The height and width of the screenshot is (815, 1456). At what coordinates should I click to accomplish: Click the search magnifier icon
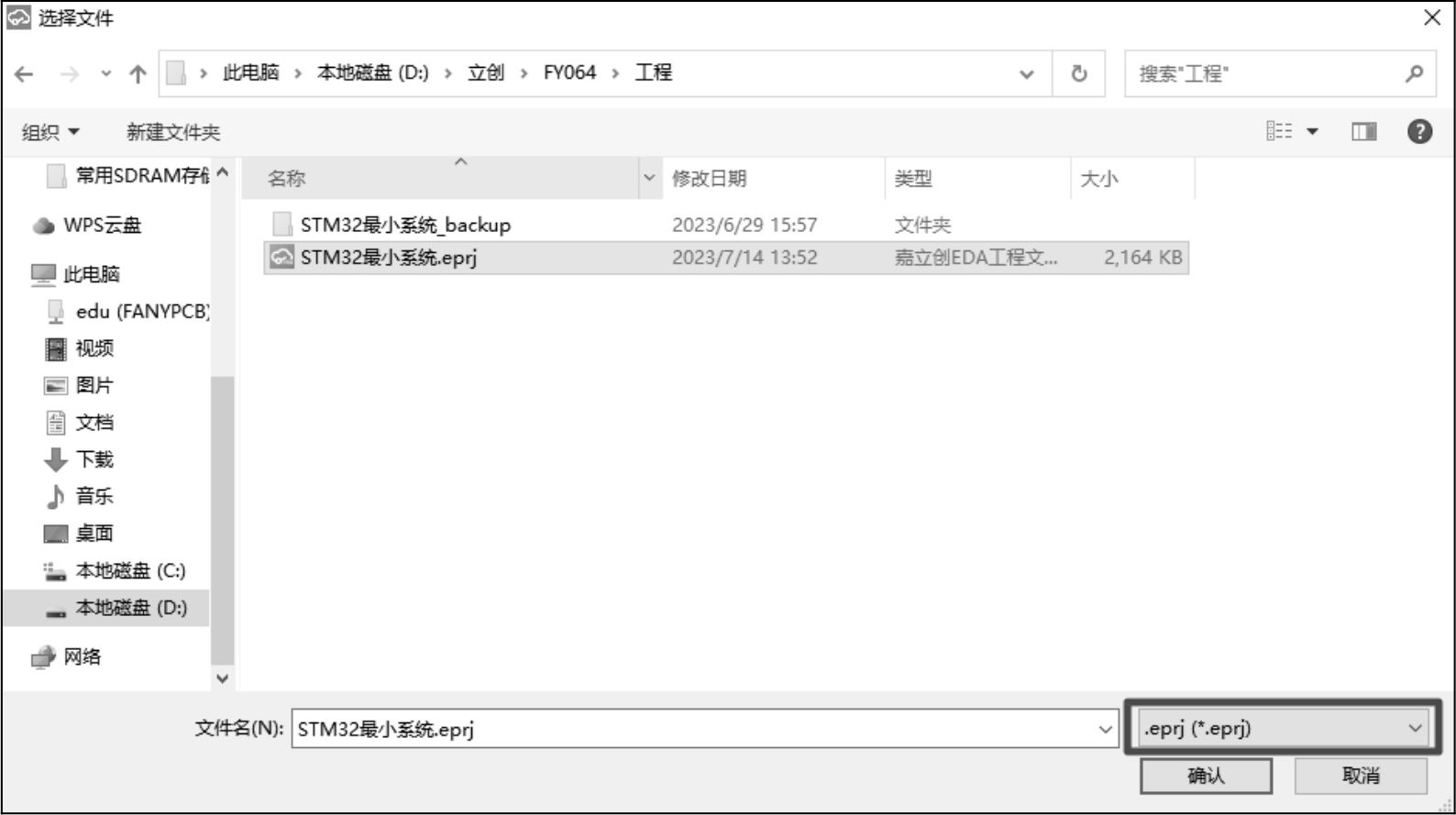point(1414,73)
